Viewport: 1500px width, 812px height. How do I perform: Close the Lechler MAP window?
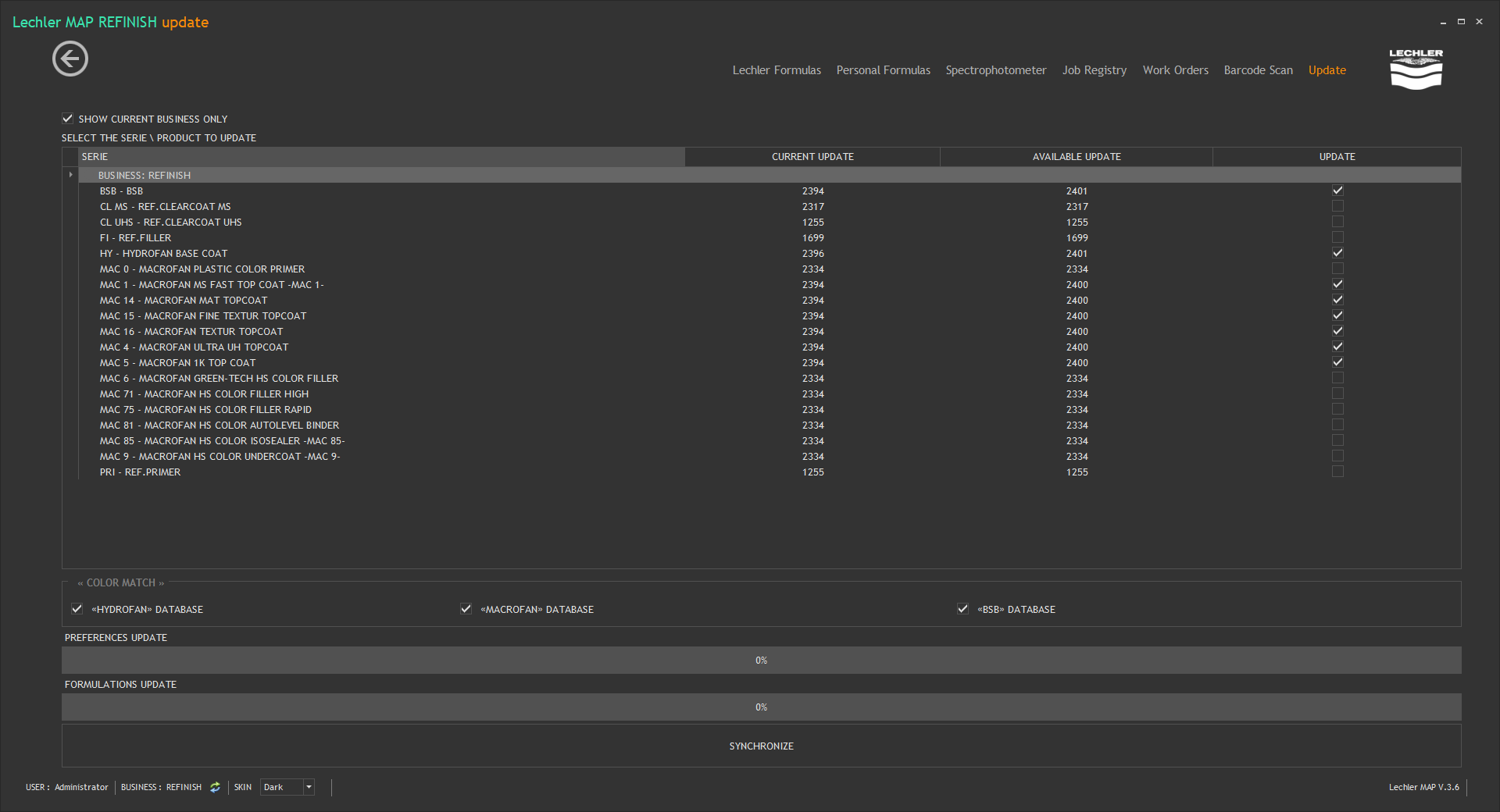tap(1479, 22)
